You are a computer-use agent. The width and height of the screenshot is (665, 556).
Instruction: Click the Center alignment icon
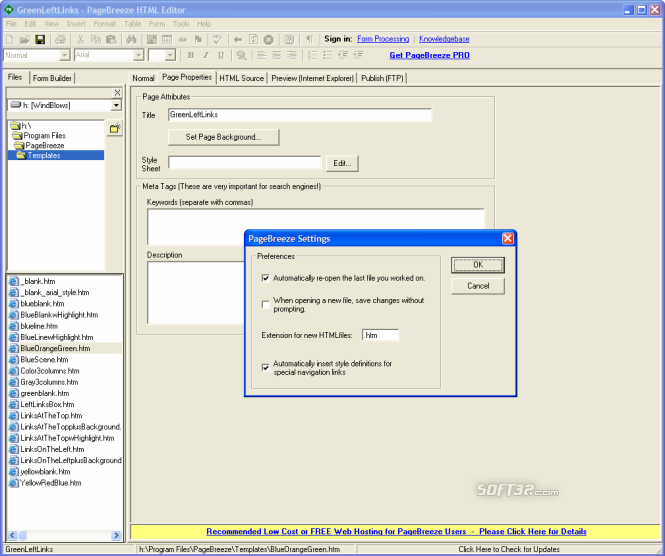[x=277, y=55]
